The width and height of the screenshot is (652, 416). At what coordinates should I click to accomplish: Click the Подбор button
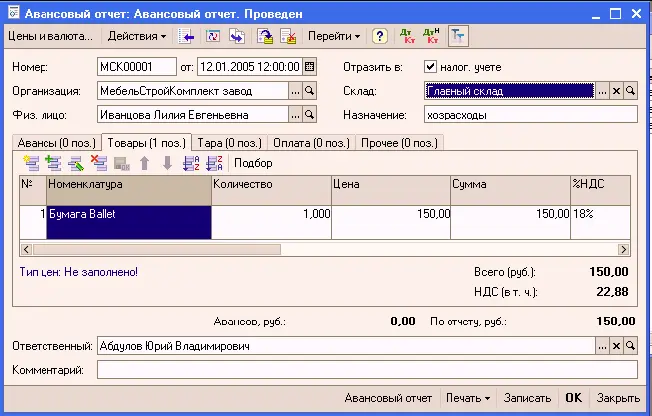[252, 163]
